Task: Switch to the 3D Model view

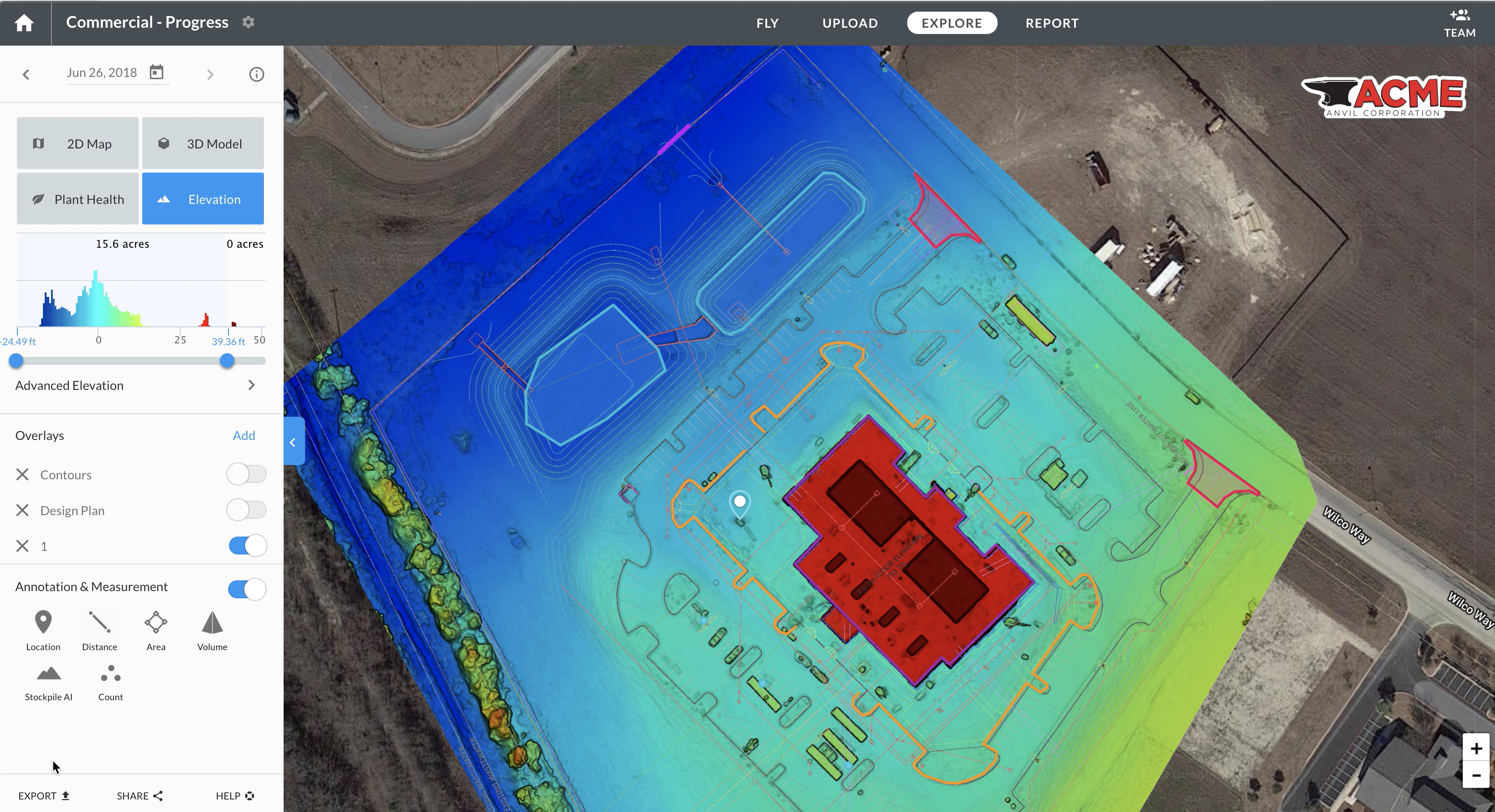Action: point(203,143)
